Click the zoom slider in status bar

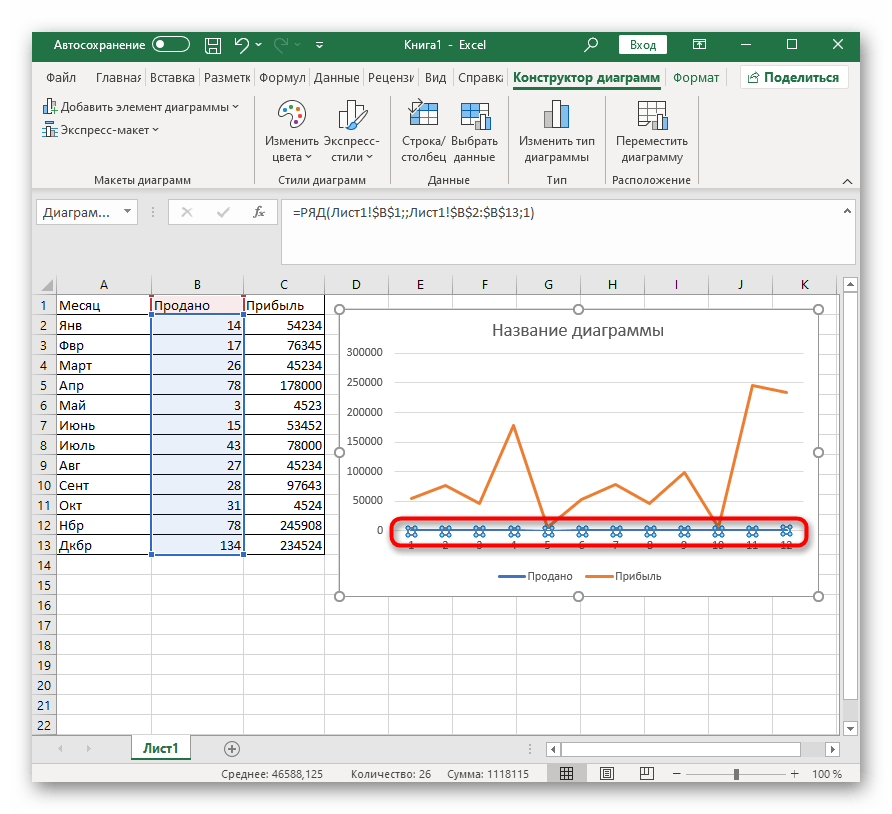click(x=737, y=774)
